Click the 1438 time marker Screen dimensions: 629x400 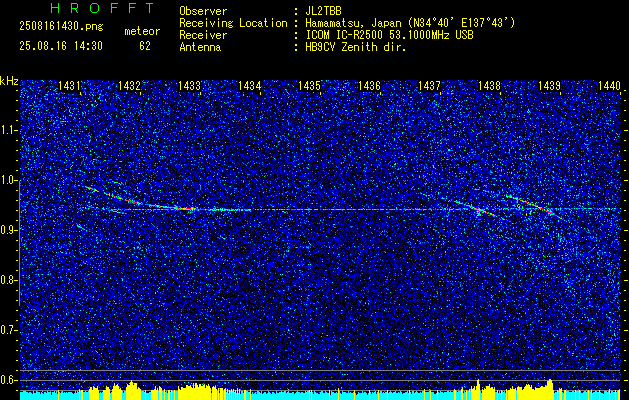[489, 85]
